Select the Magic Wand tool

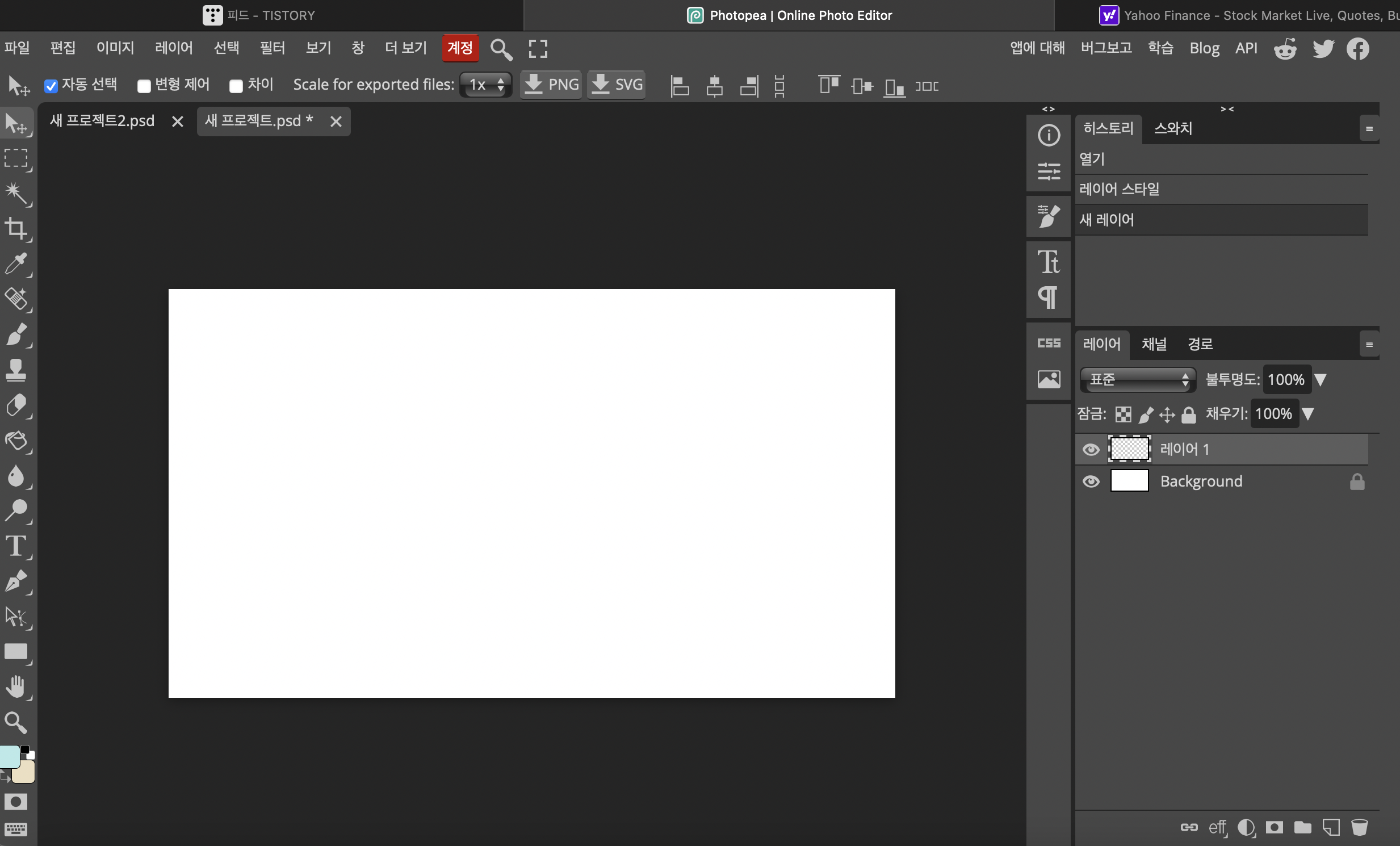pyautogui.click(x=16, y=193)
